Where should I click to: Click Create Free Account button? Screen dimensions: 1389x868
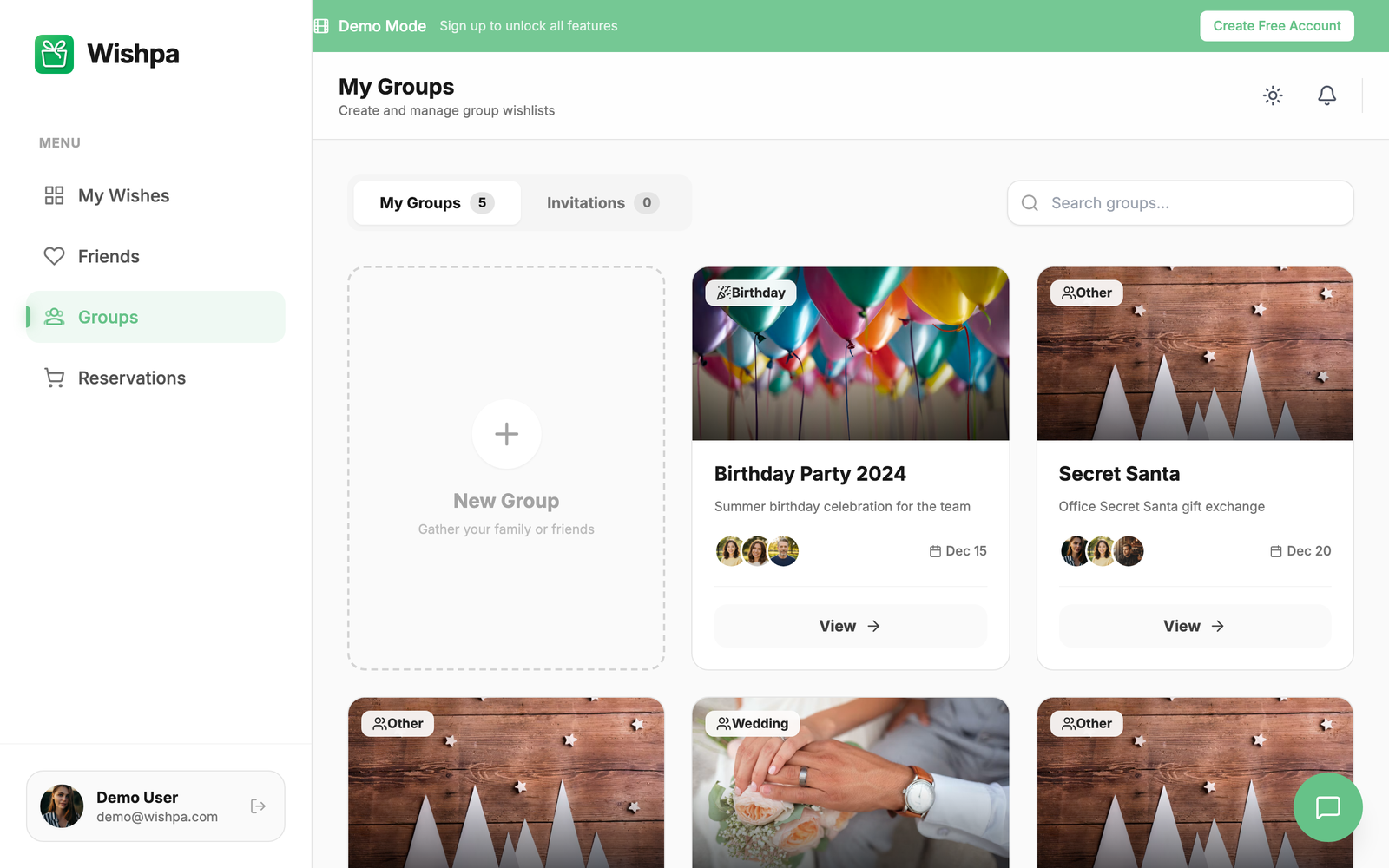[1277, 26]
